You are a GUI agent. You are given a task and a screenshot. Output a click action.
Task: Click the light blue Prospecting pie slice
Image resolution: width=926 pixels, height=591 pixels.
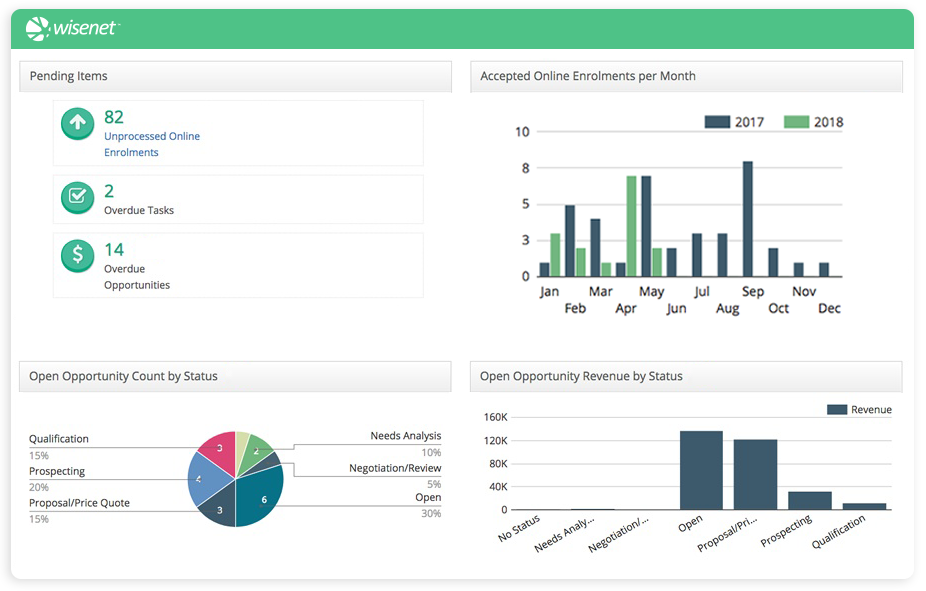pos(204,480)
